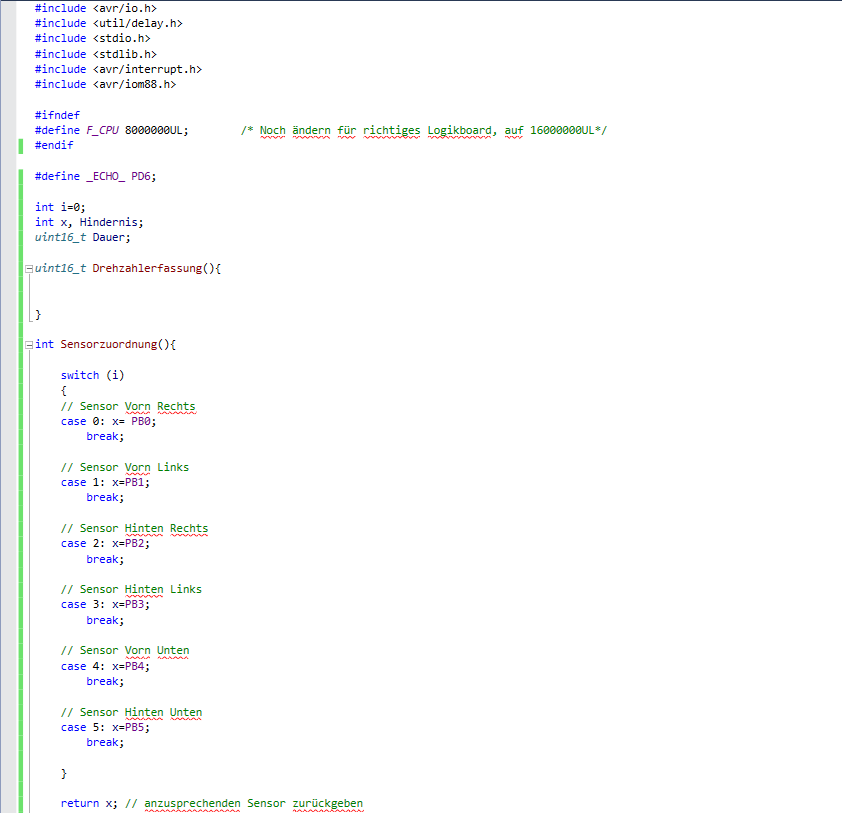Click the 'int i=0;' declaration
The height and width of the screenshot is (813, 842).
click(x=60, y=207)
